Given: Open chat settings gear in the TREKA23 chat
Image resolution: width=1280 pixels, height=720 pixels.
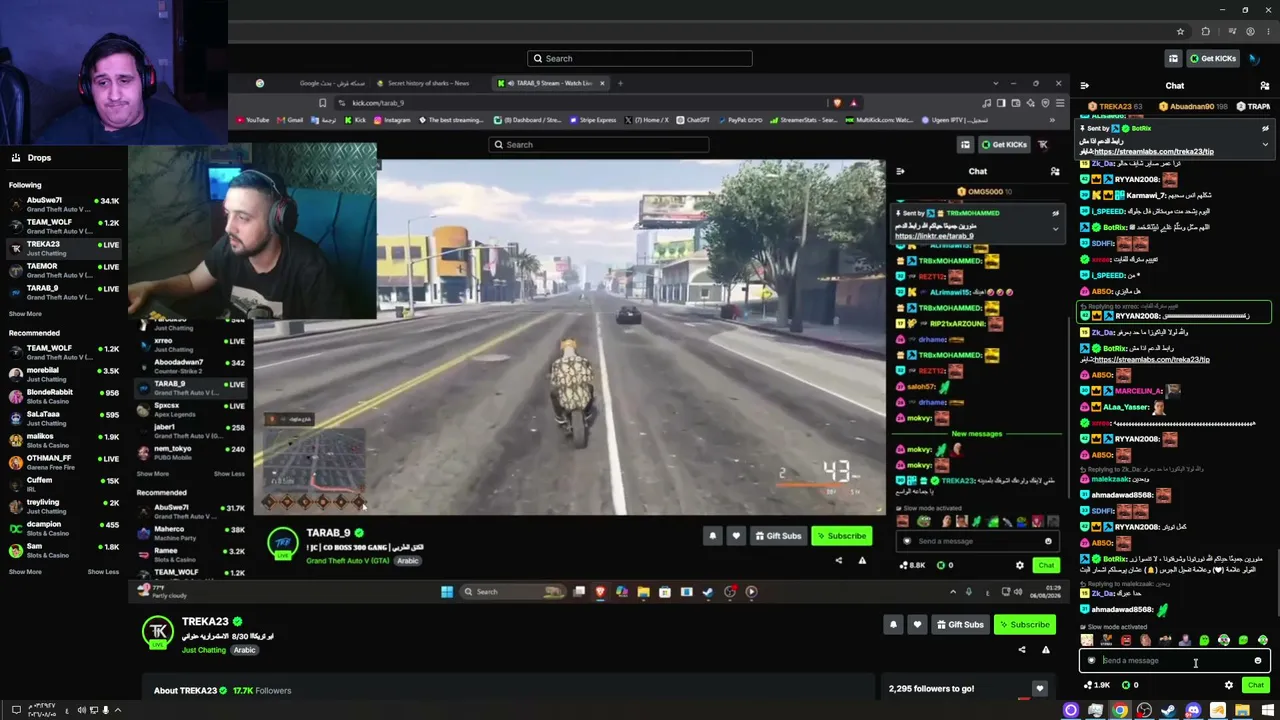Looking at the screenshot, I should (x=1229, y=685).
